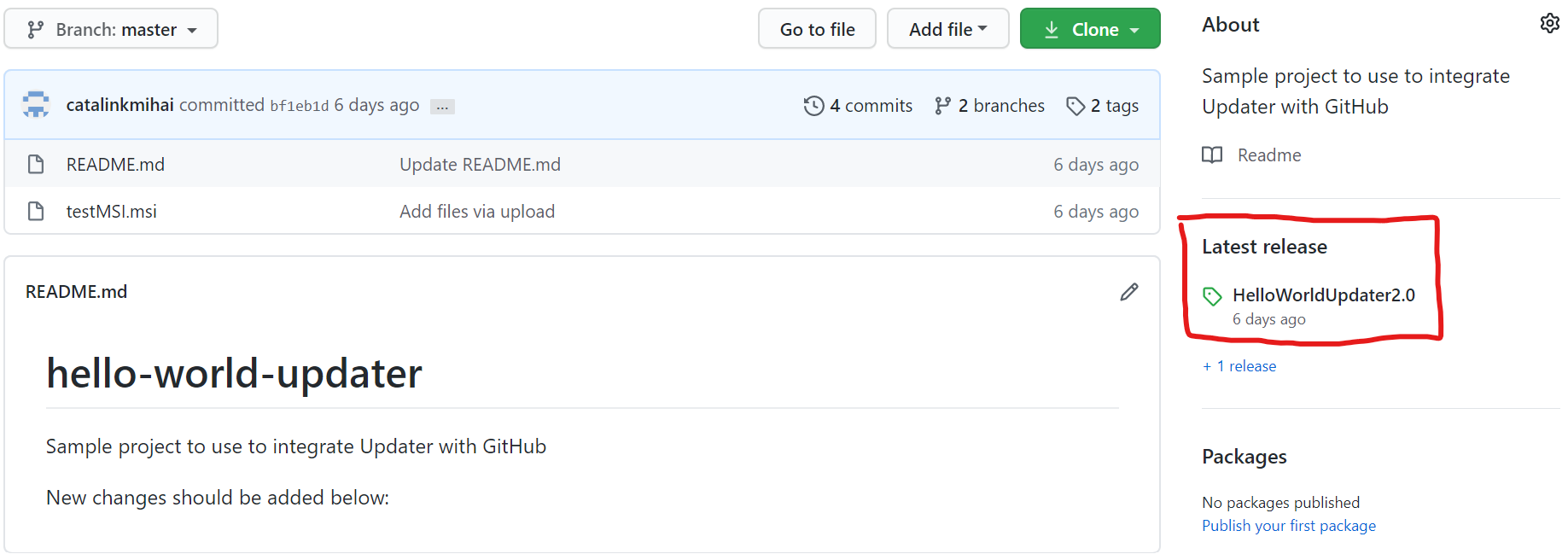This screenshot has width=1568, height=554.
Task: Show the + 1 release link
Action: pos(1239,366)
